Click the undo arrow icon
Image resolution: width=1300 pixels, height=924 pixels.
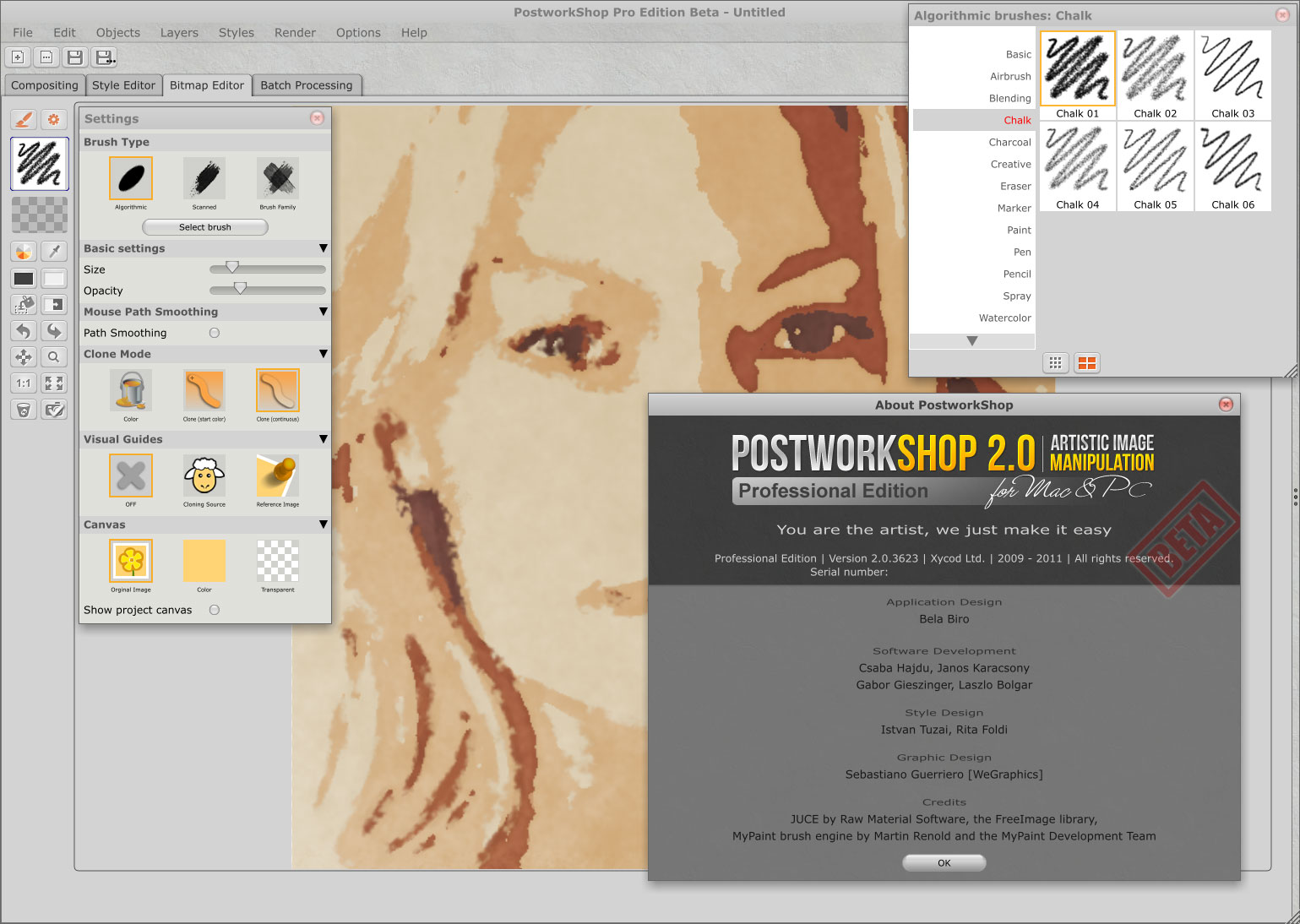tap(24, 331)
